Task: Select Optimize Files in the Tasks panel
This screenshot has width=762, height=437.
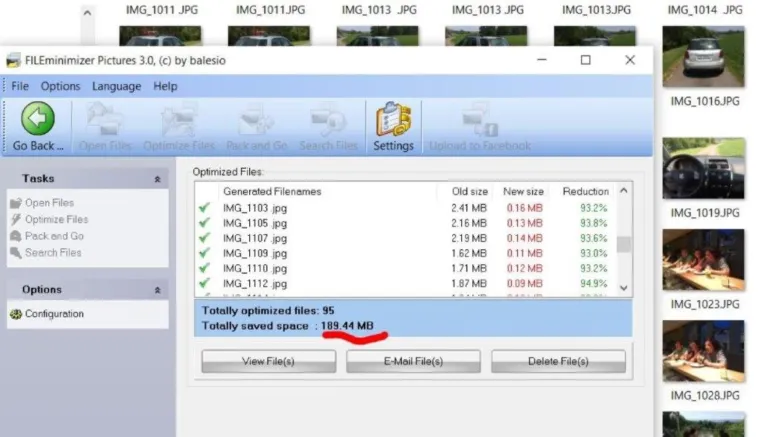Action: (56, 219)
